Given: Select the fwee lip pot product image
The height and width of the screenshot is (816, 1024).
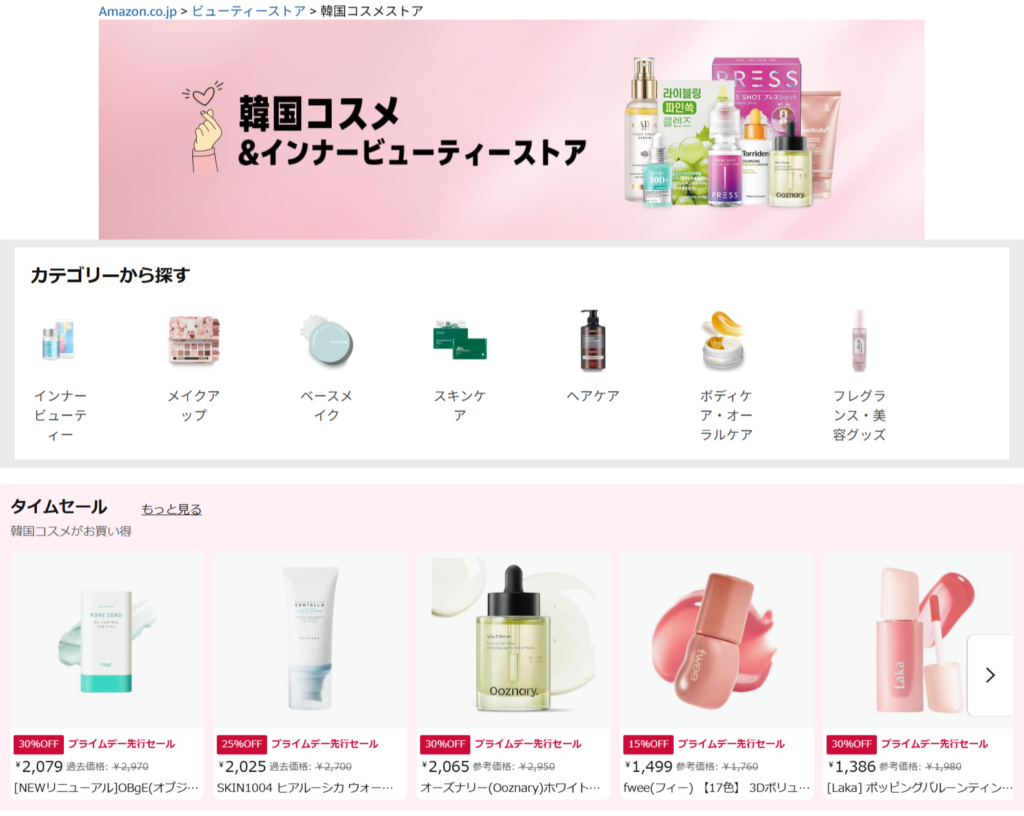Looking at the screenshot, I should [716, 640].
